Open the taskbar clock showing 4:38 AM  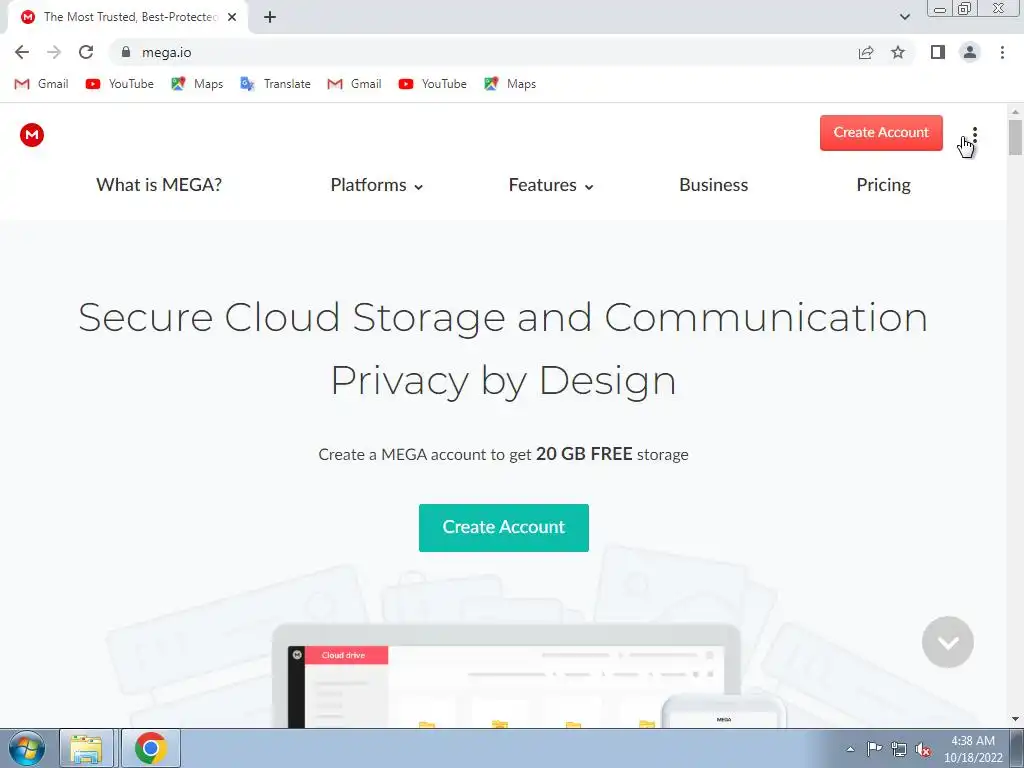pos(973,749)
